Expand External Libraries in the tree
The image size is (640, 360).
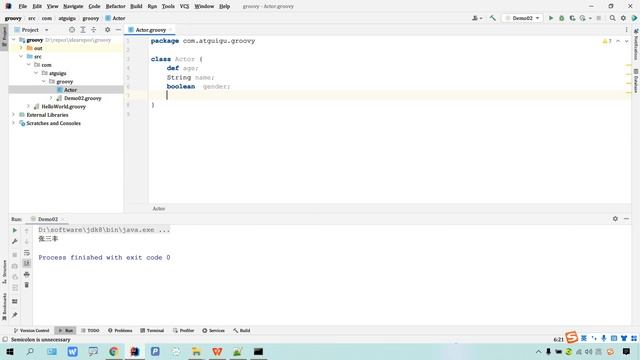click(13, 115)
